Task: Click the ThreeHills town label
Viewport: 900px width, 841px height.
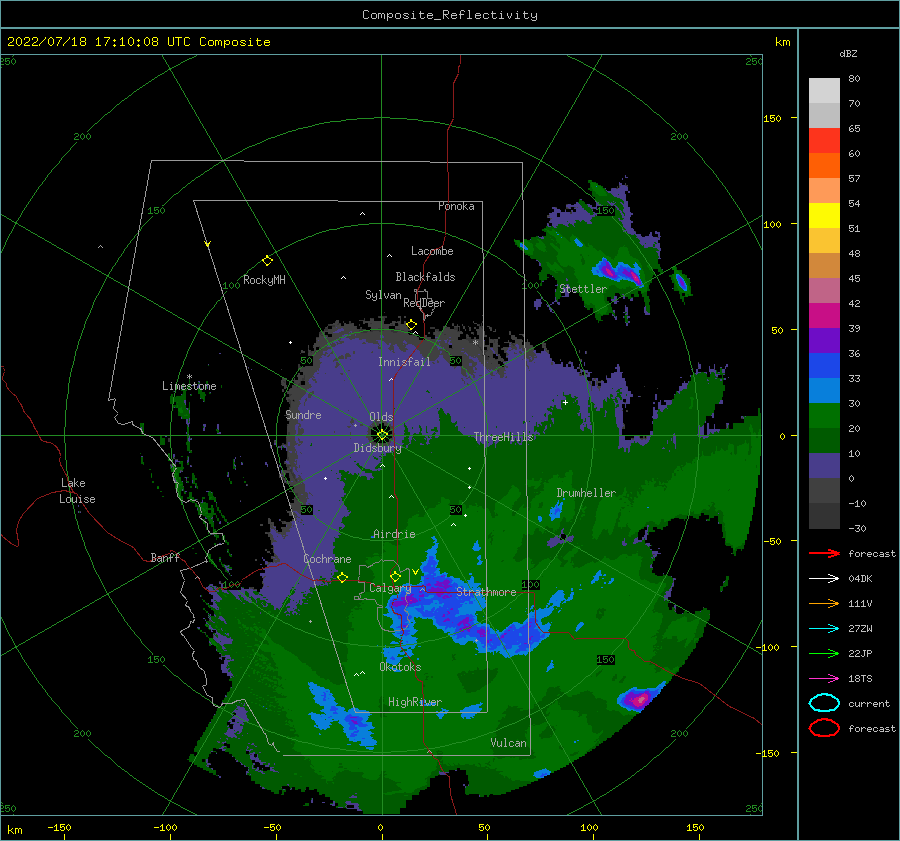Action: [x=503, y=437]
